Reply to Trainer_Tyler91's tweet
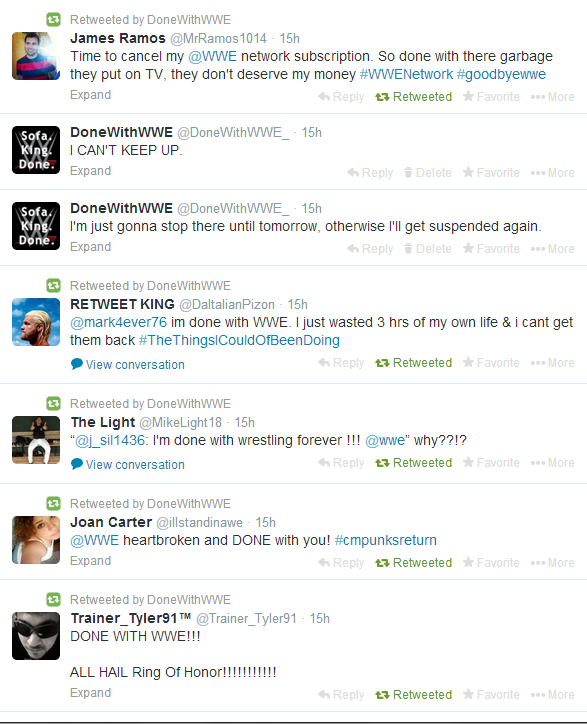 [341, 694]
